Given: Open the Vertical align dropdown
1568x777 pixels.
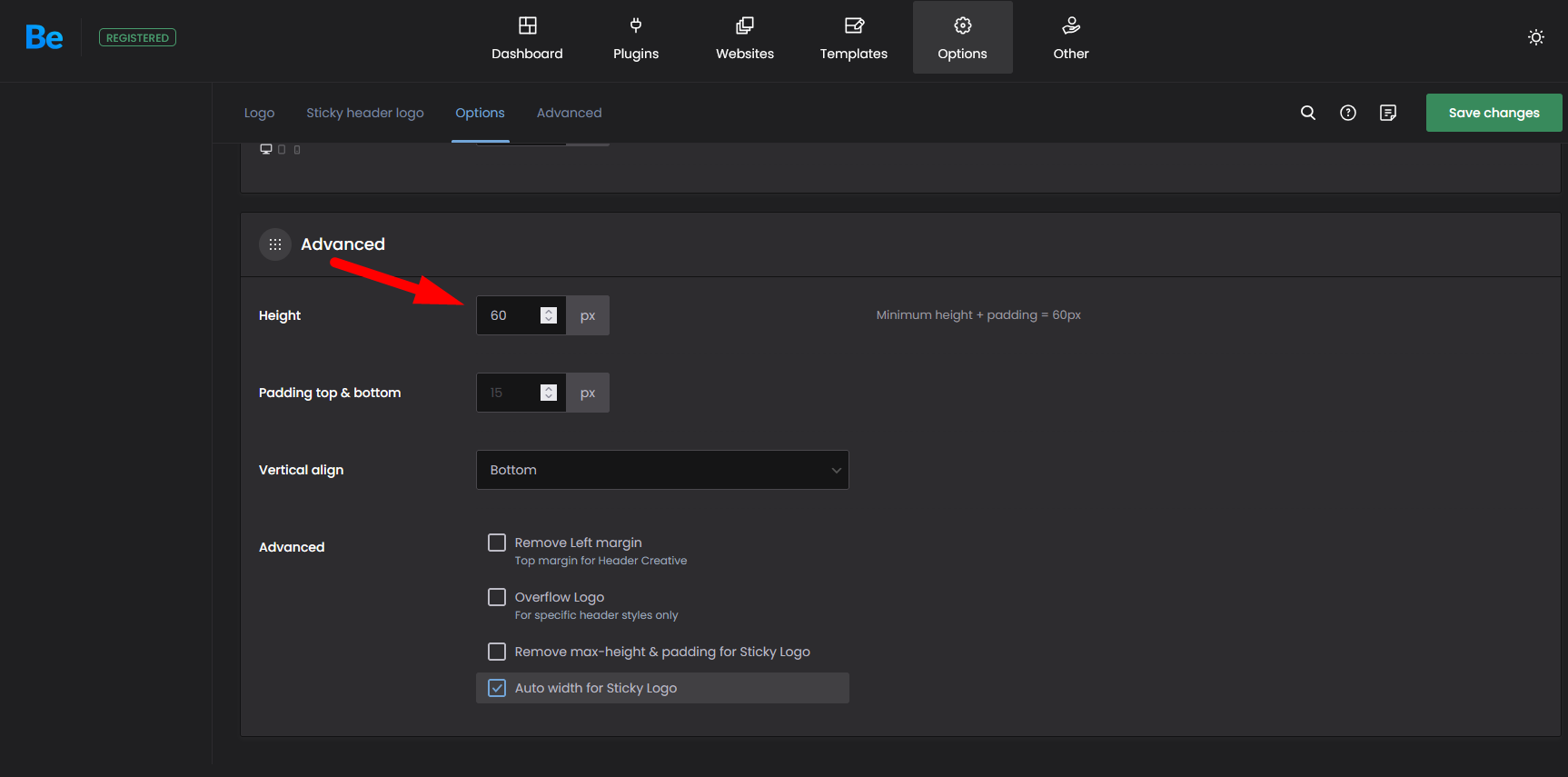Looking at the screenshot, I should [x=662, y=470].
